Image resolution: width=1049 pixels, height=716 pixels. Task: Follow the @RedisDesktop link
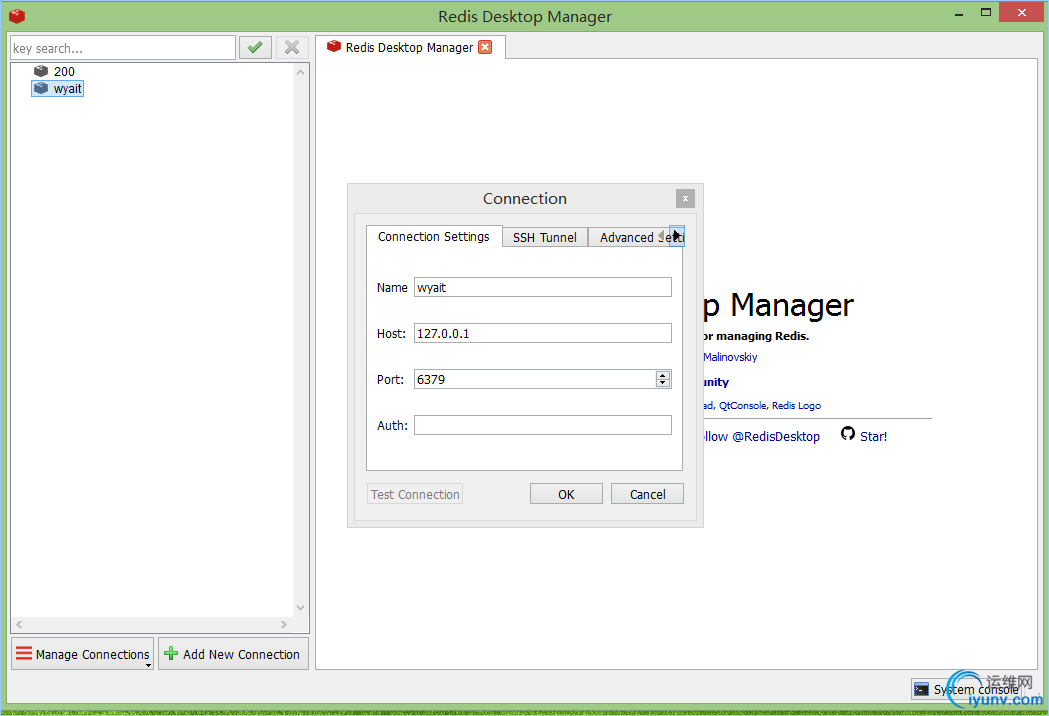point(761,437)
